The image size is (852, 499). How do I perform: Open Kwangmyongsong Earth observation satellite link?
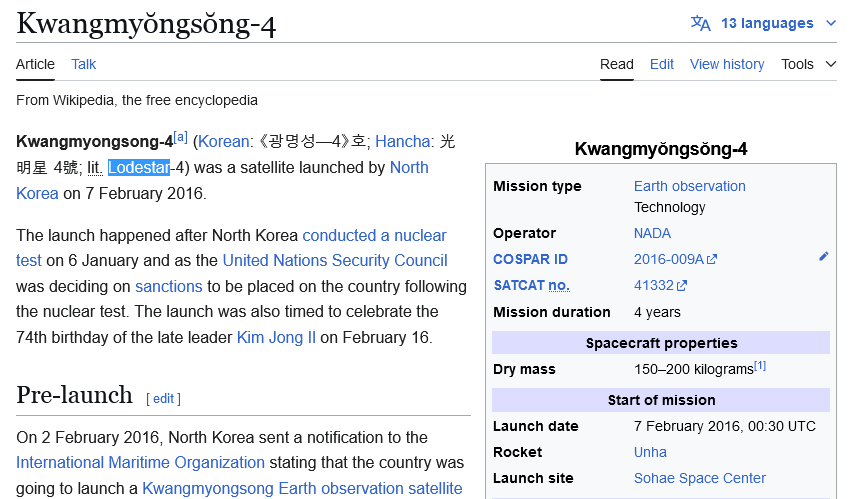tap(302, 488)
